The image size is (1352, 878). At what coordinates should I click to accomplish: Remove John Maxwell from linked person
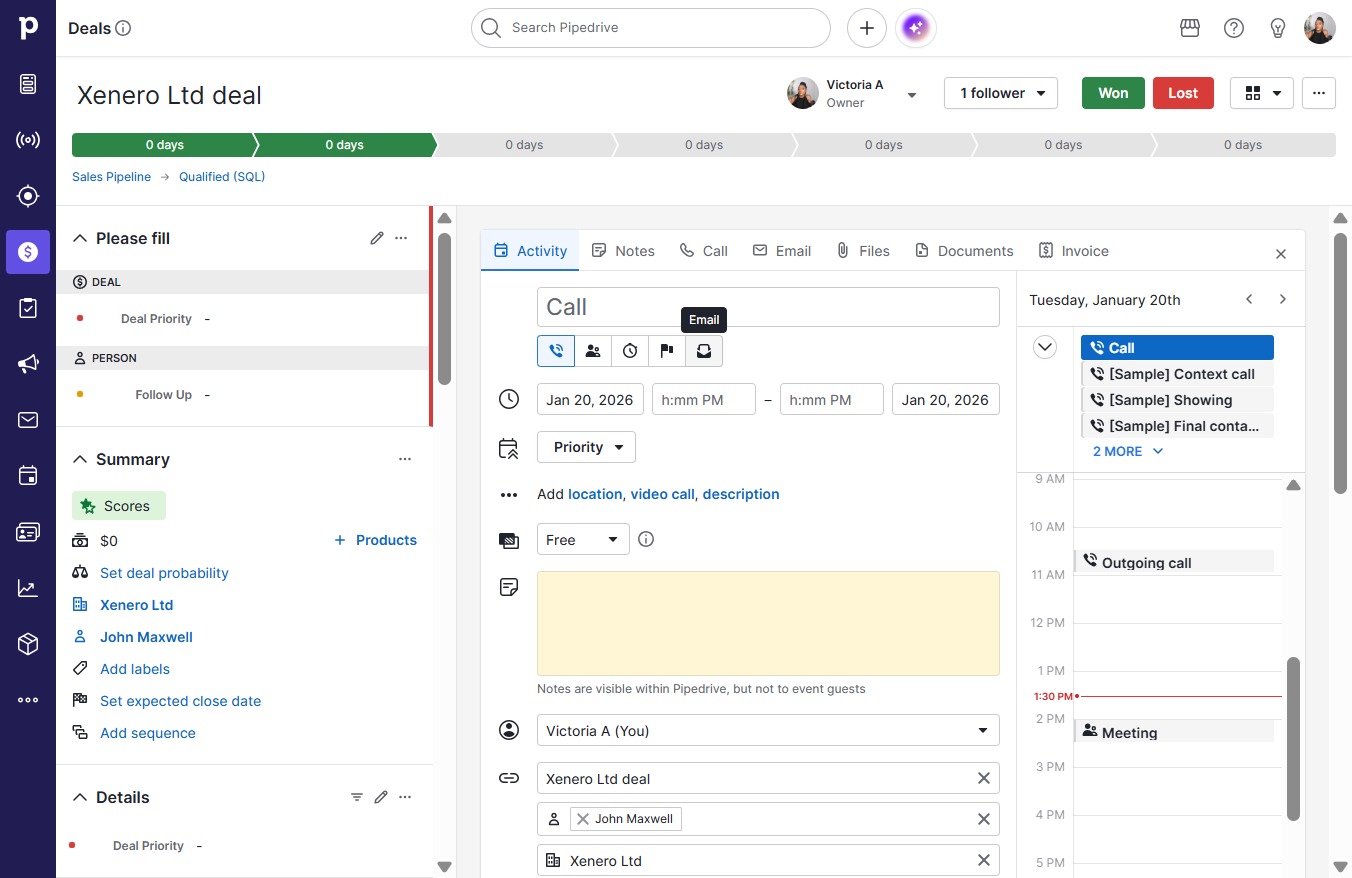583,819
